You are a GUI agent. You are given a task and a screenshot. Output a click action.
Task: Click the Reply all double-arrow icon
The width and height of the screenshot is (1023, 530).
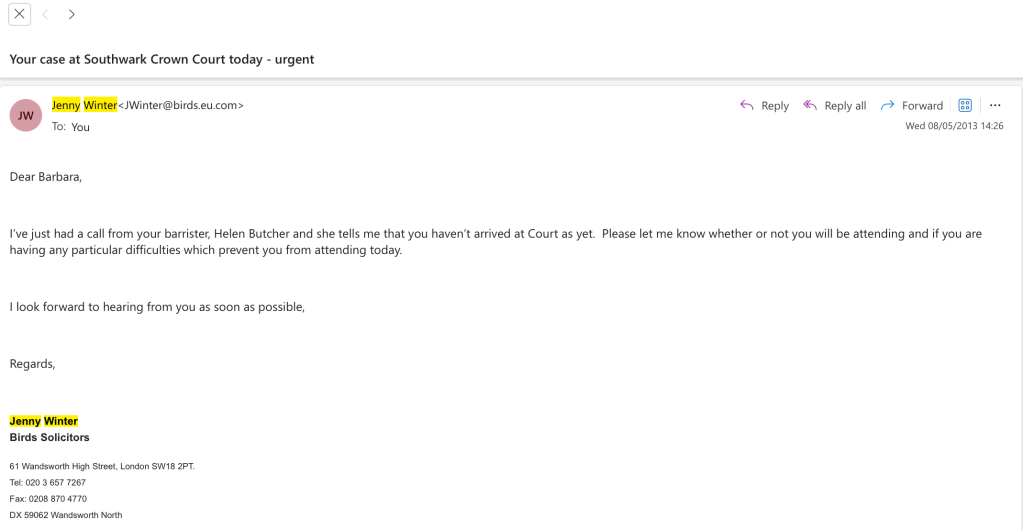[810, 105]
